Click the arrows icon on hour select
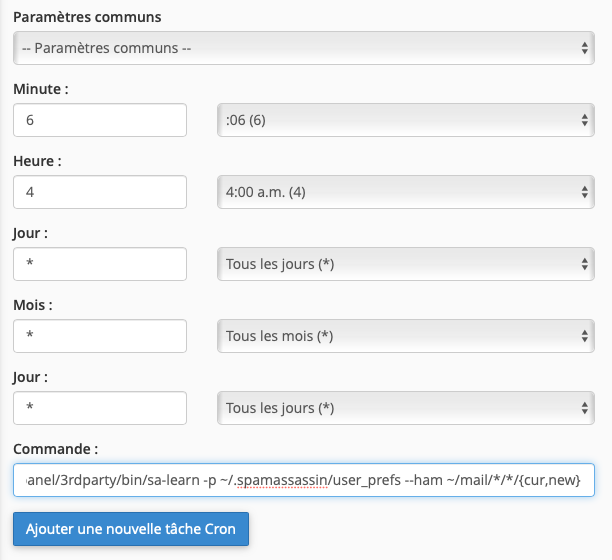This screenshot has width=612, height=560. tap(584, 192)
